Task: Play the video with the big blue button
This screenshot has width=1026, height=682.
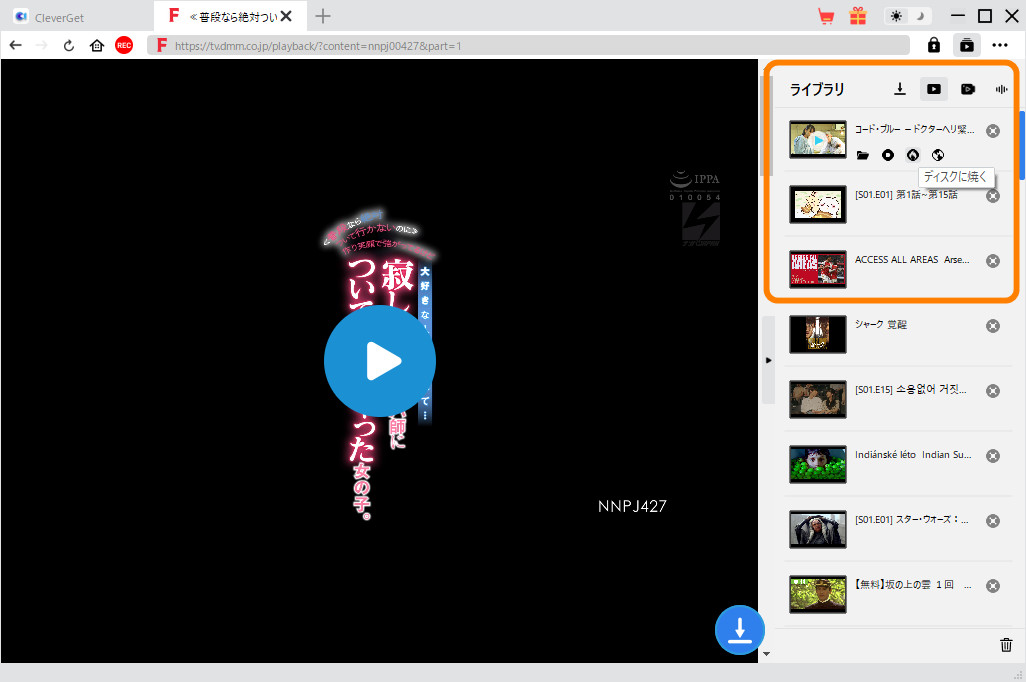Action: (x=380, y=361)
